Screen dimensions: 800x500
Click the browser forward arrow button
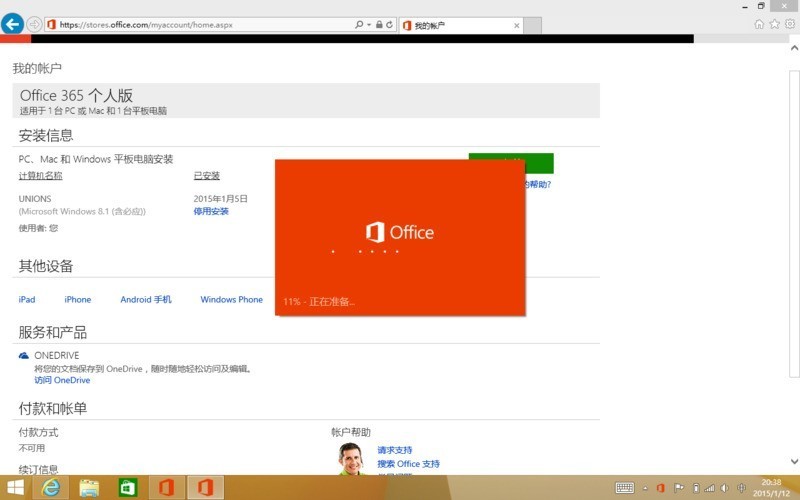pos(34,24)
